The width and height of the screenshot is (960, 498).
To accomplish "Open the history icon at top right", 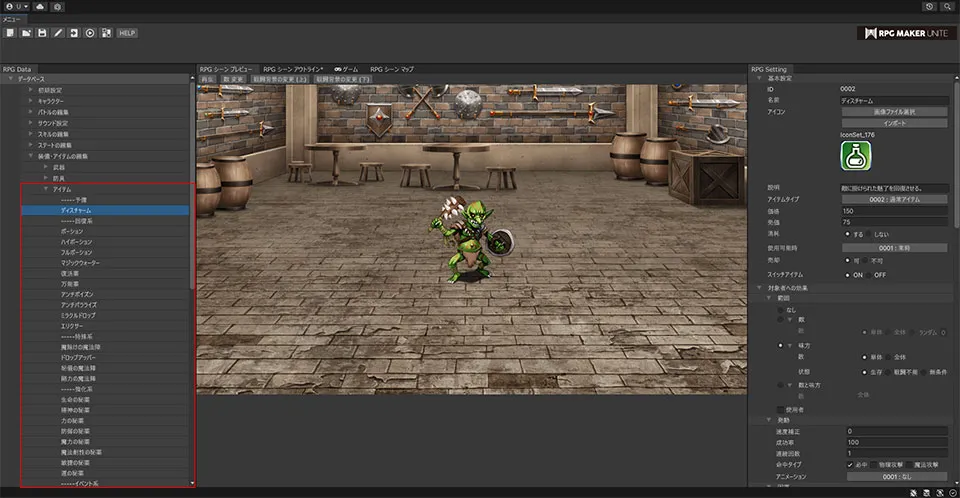I will pos(930,6).
